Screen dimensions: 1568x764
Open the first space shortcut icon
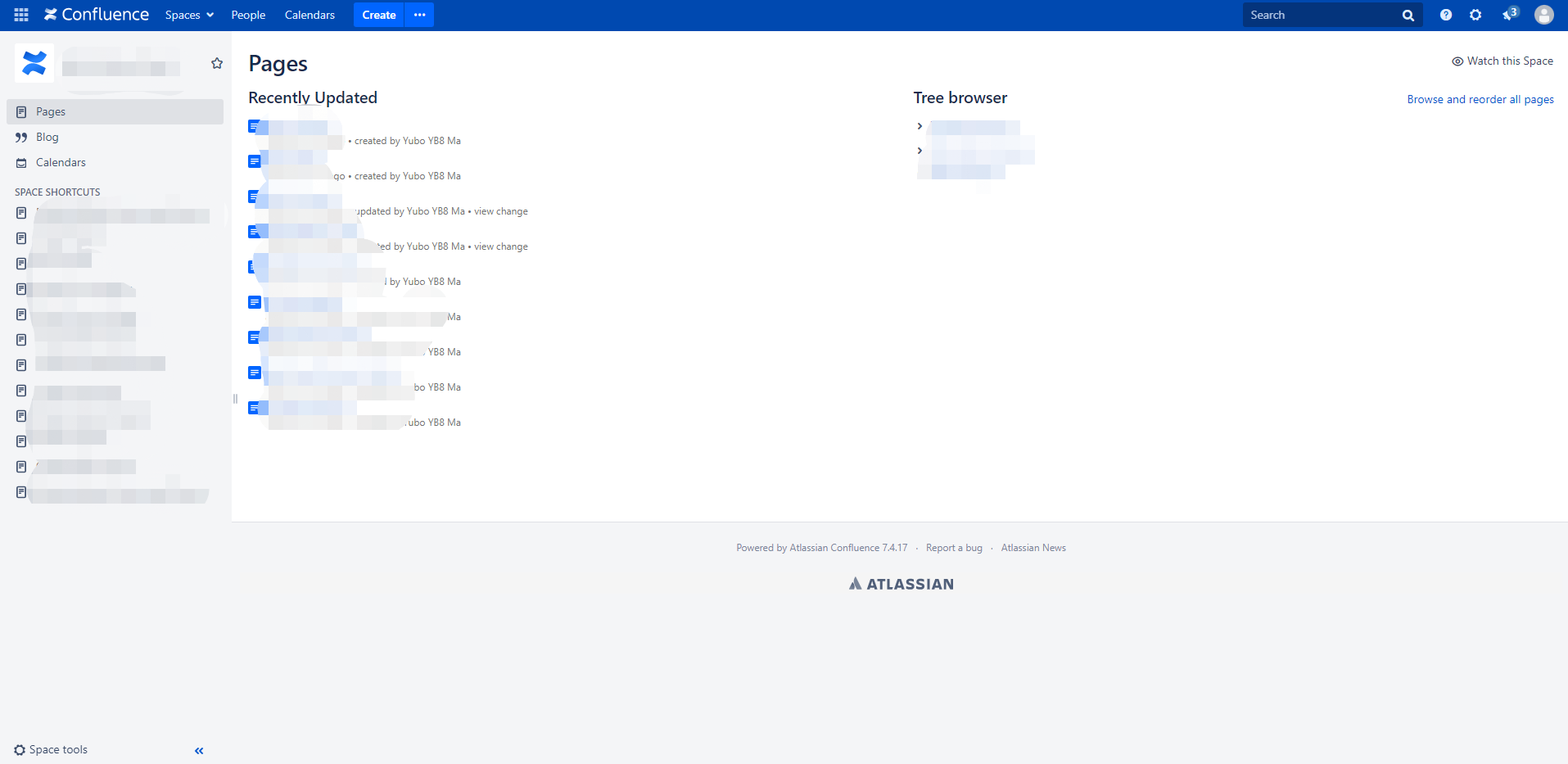point(21,213)
